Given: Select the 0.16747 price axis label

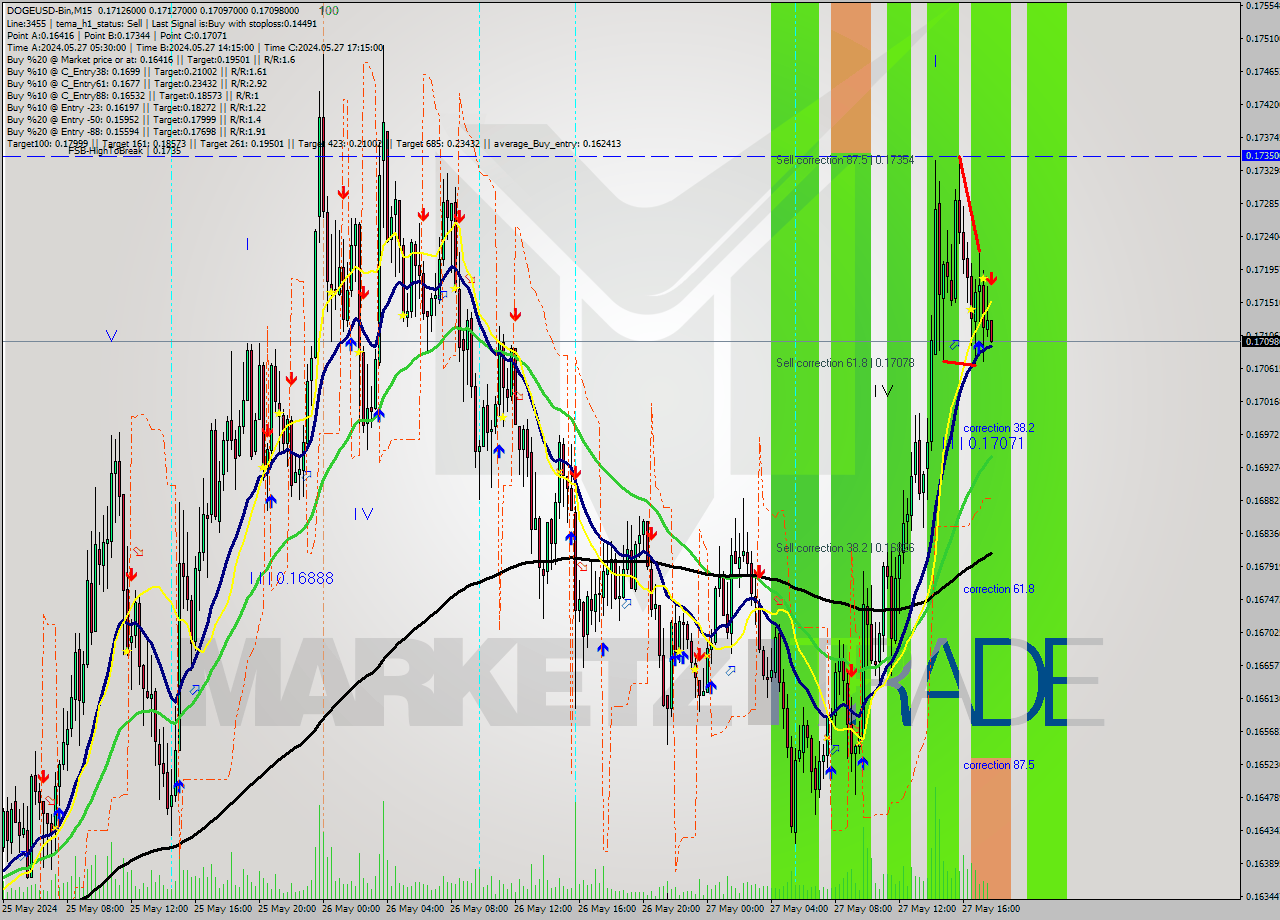Looking at the screenshot, I should coord(1262,599).
